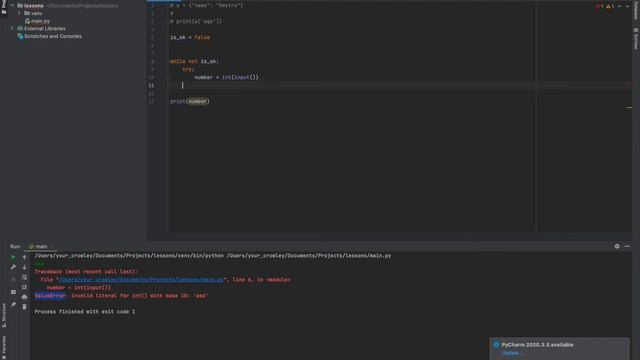Go to previous highlighted error arrow
This screenshot has width=640, height=360.
click(x=620, y=6)
